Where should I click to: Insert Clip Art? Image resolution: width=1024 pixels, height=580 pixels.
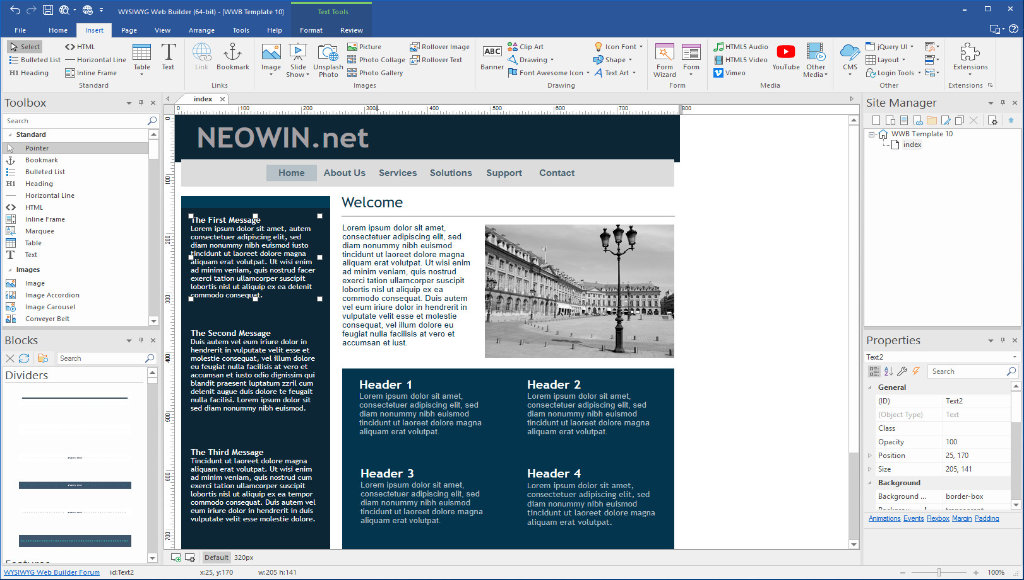point(526,46)
